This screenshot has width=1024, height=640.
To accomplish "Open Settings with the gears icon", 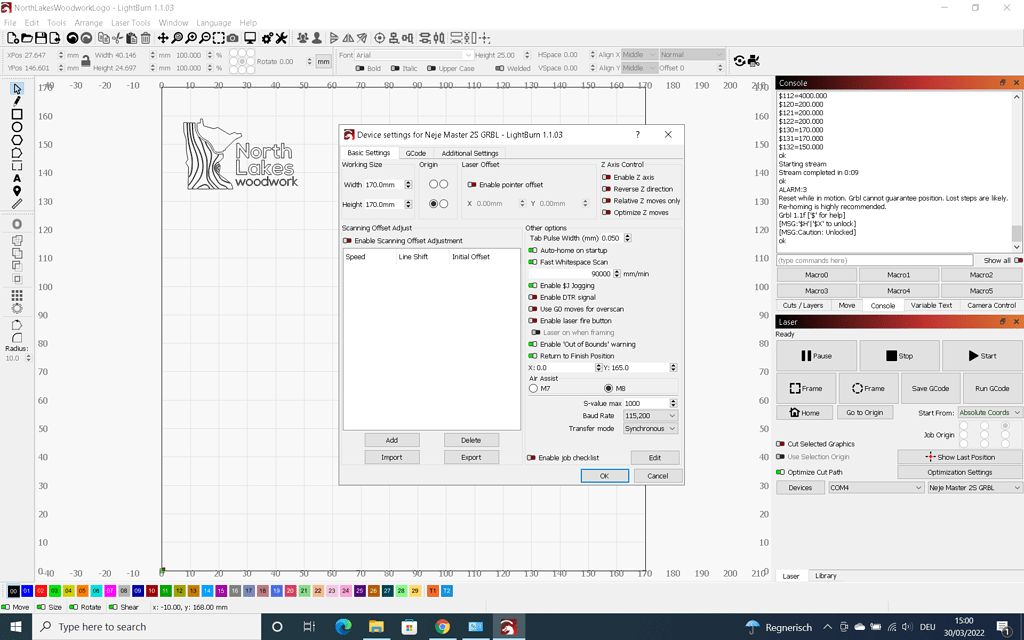I will (x=267, y=39).
